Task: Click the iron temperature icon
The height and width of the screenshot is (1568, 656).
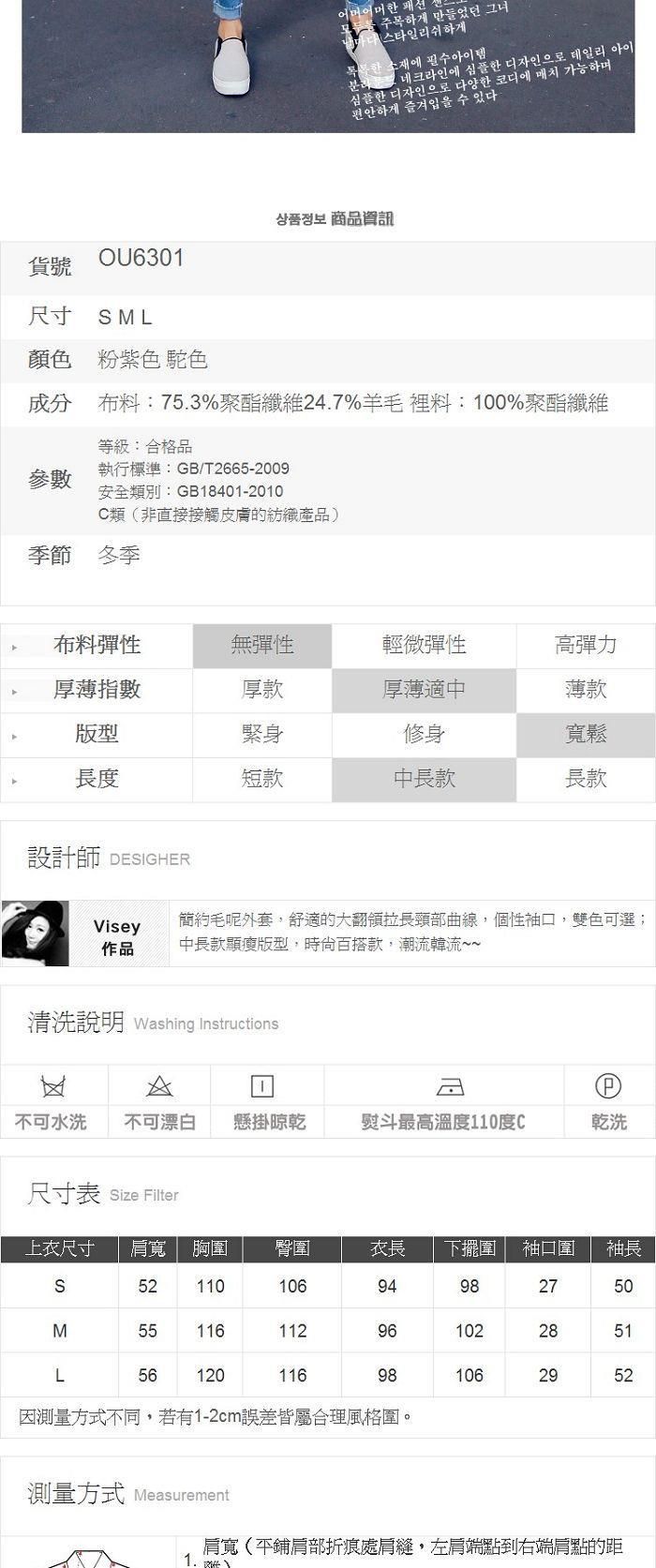Action: pyautogui.click(x=451, y=1087)
